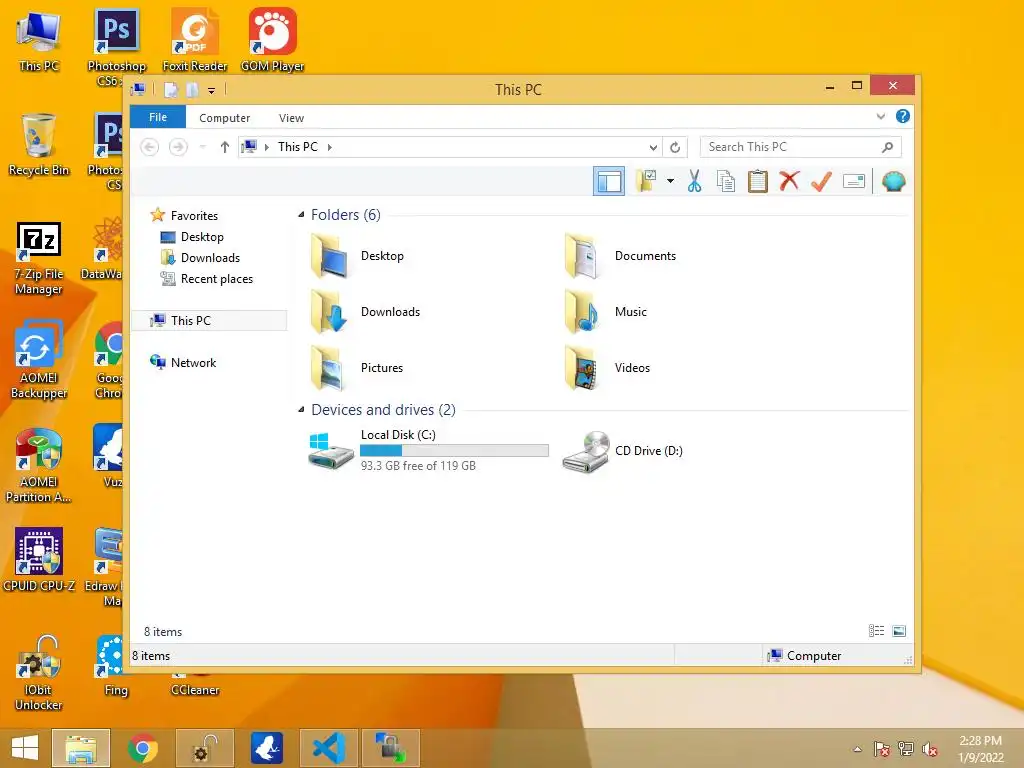Select This PC in navigation pane
1024x768 pixels.
coord(210,321)
